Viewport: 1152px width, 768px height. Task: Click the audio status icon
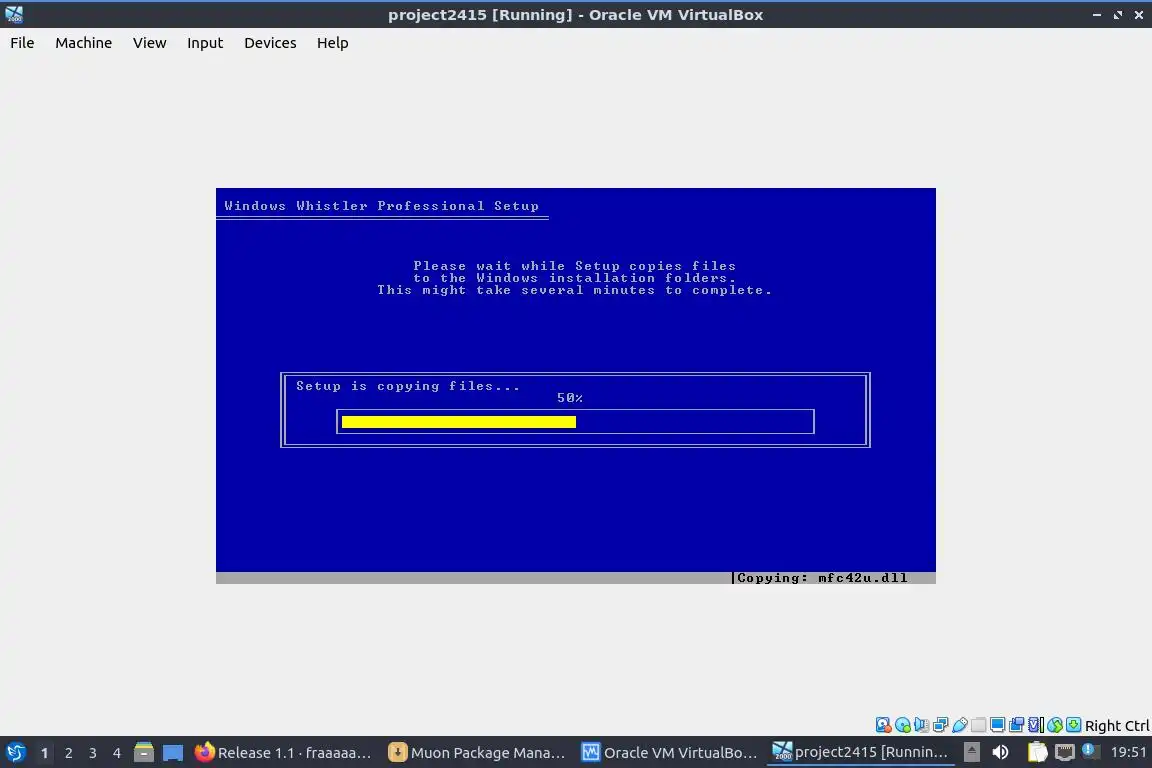coord(921,725)
